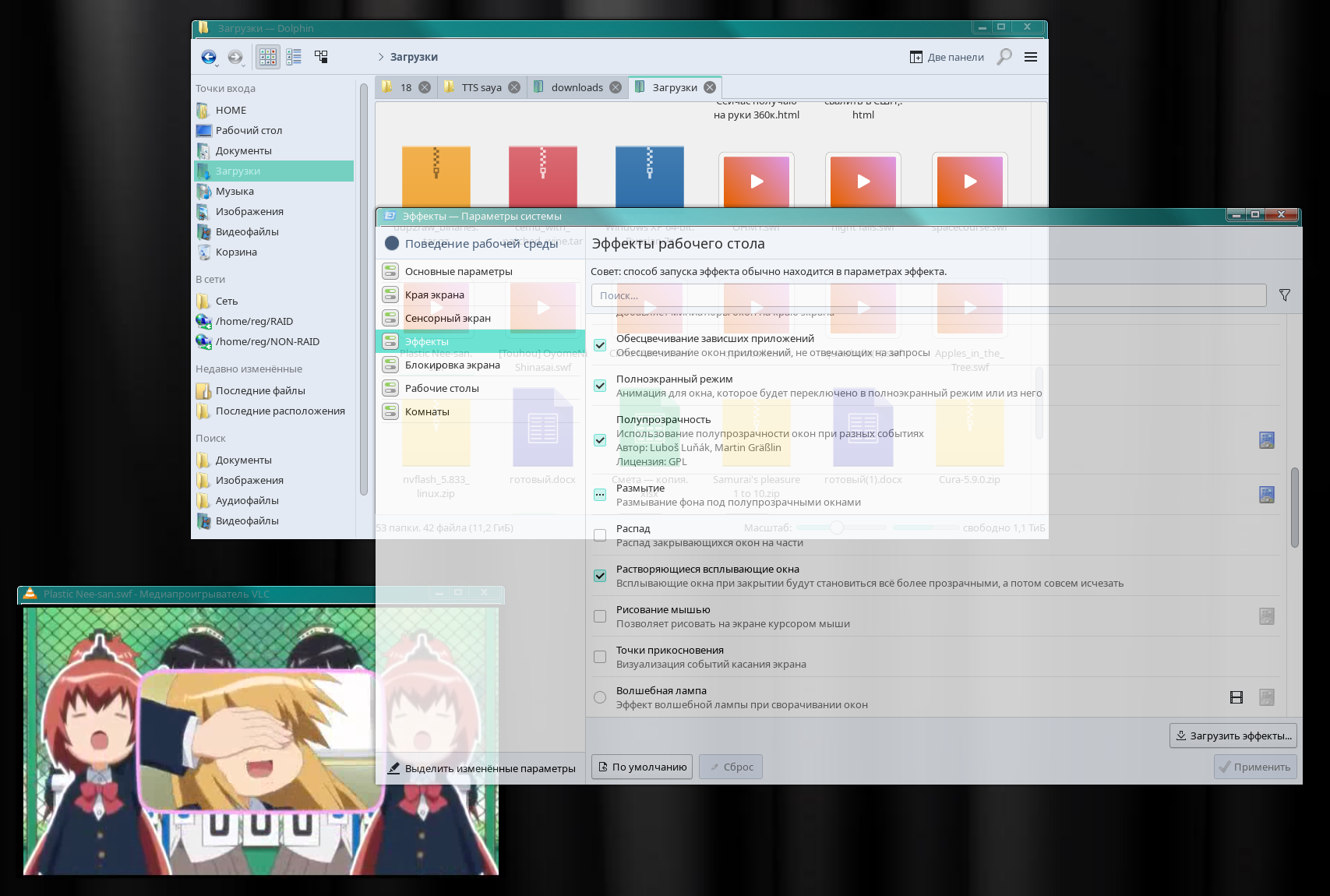Toggle the Полупрозрачность effect checkbox
The image size is (1330, 896).
click(600, 440)
